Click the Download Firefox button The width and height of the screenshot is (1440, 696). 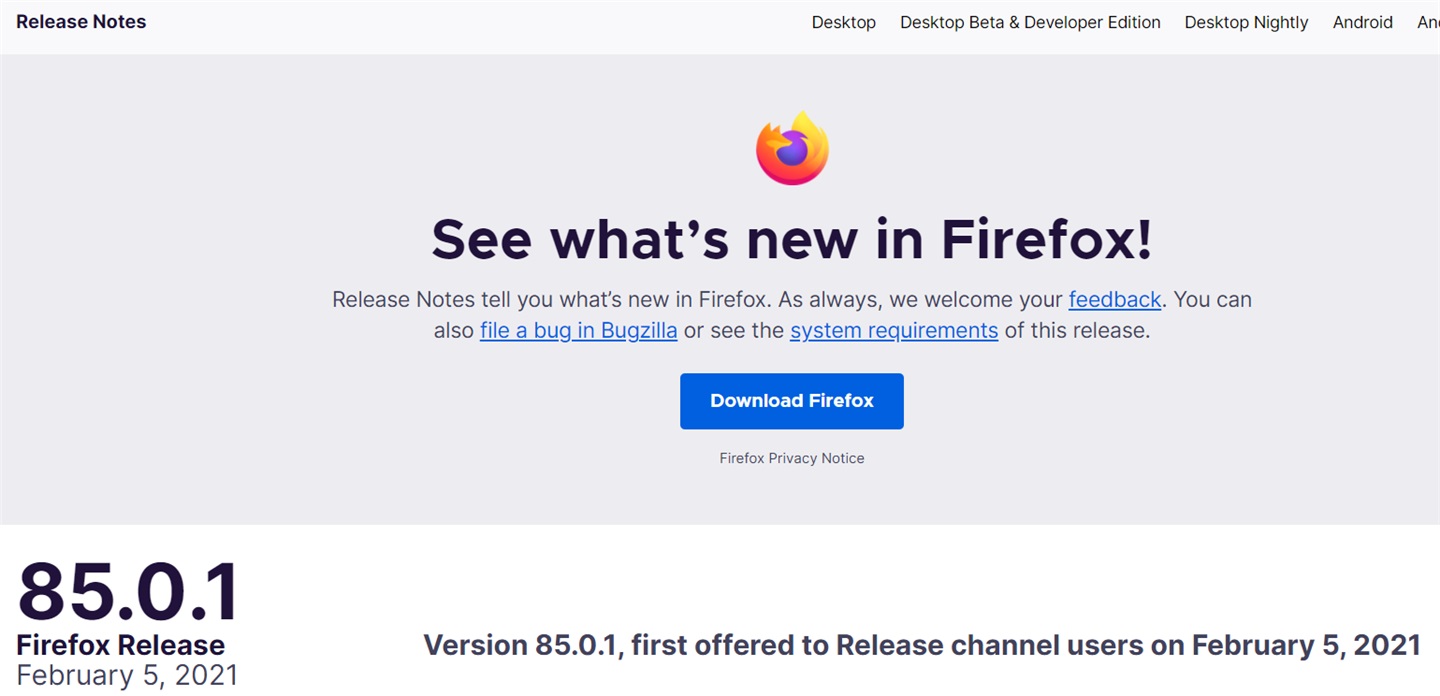click(792, 401)
